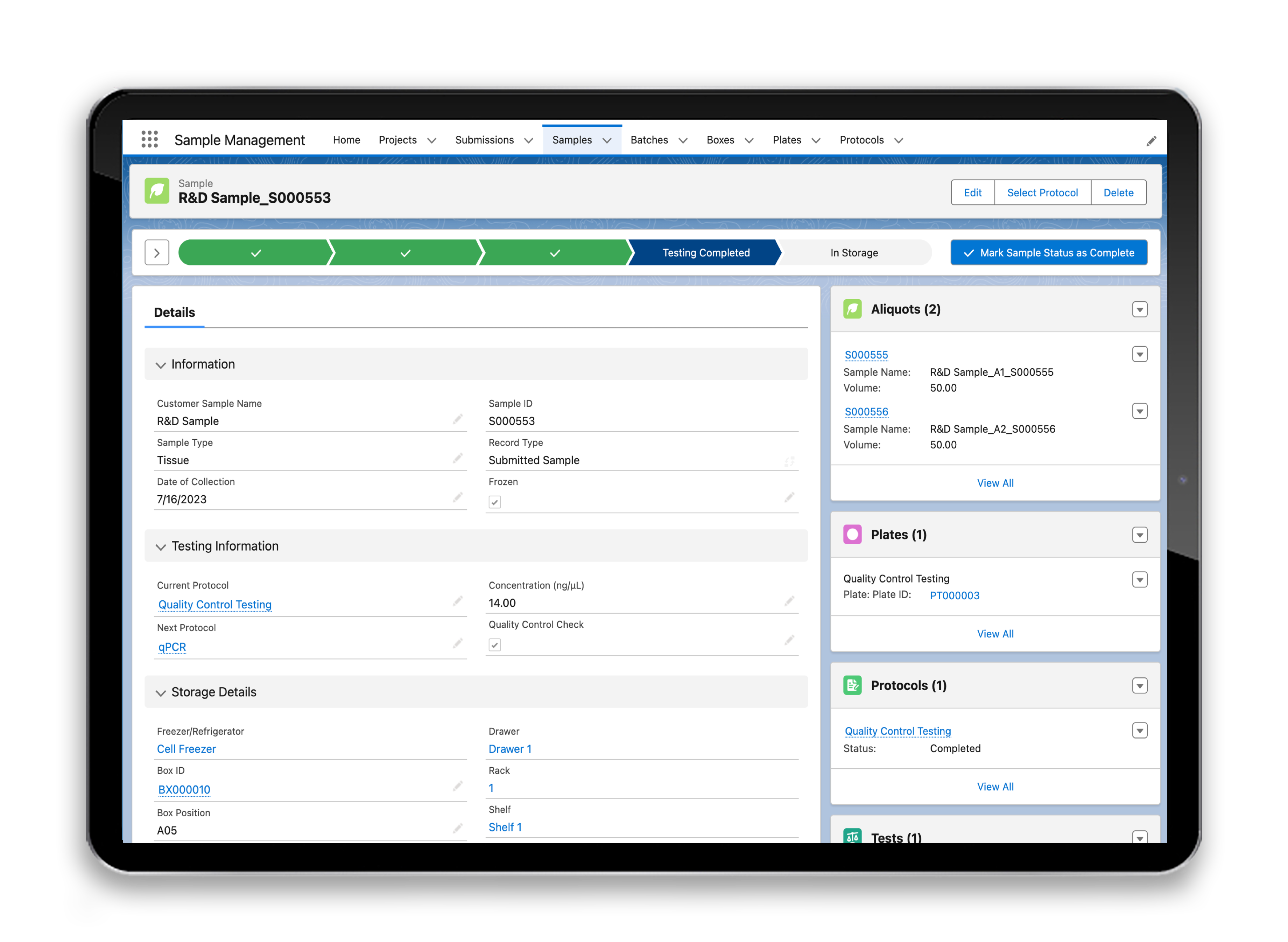The height and width of the screenshot is (942, 1288).
Task: Edit Concentration field pencil icon
Action: [x=789, y=601]
